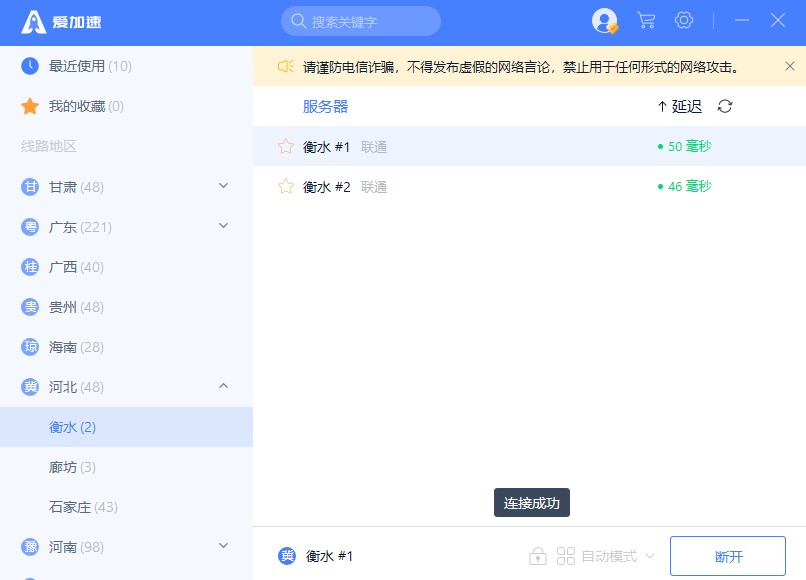Click the 琼 province badge icon
This screenshot has width=806, height=580.
point(30,347)
